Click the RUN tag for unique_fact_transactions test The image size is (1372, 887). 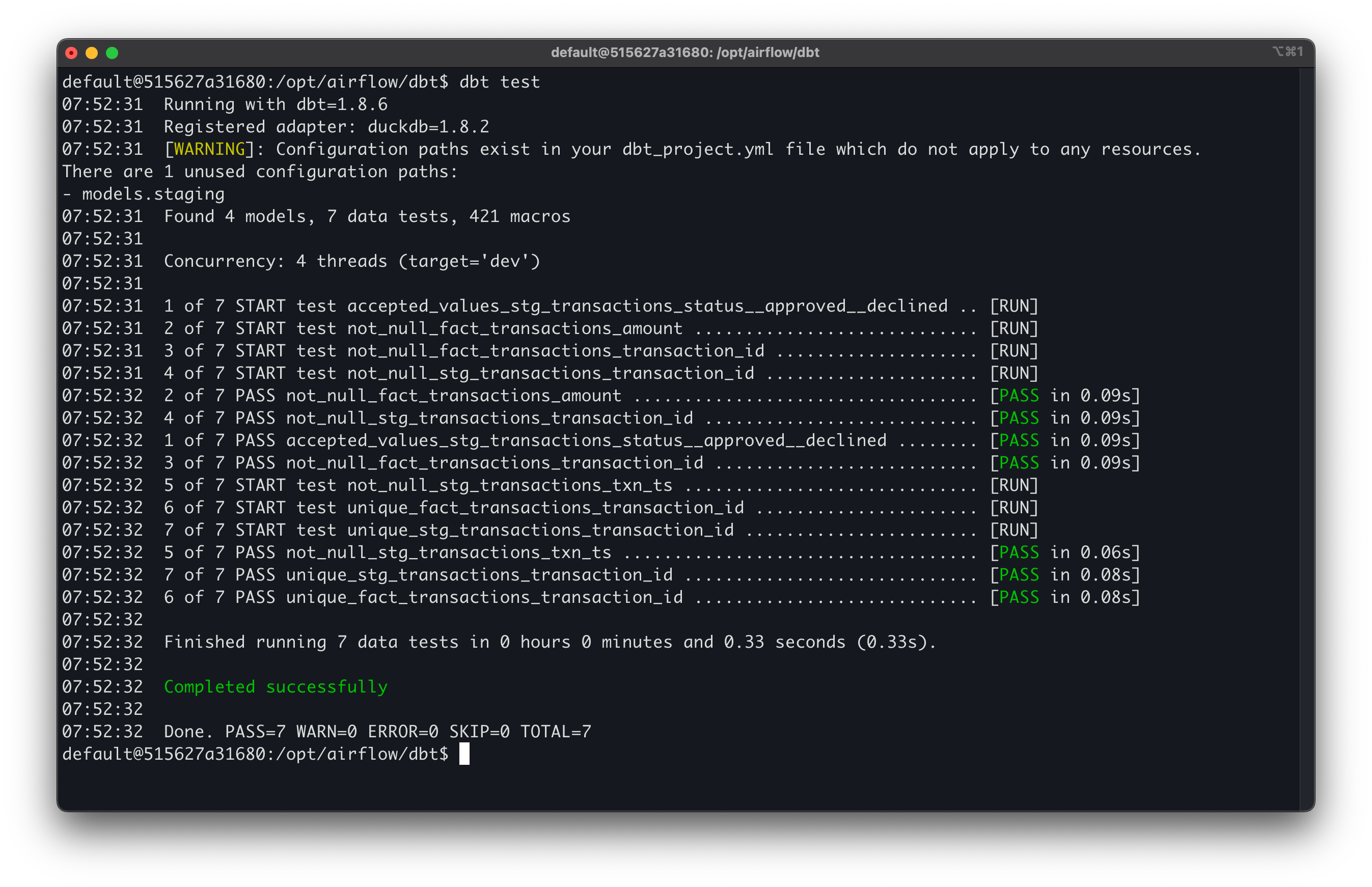click(1014, 508)
